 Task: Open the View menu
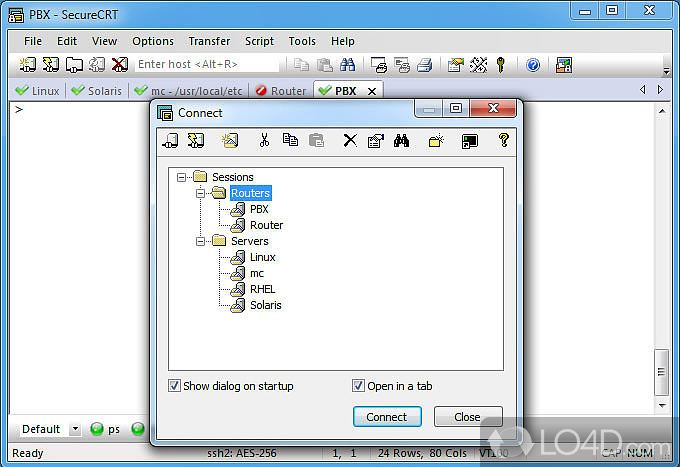click(x=104, y=41)
